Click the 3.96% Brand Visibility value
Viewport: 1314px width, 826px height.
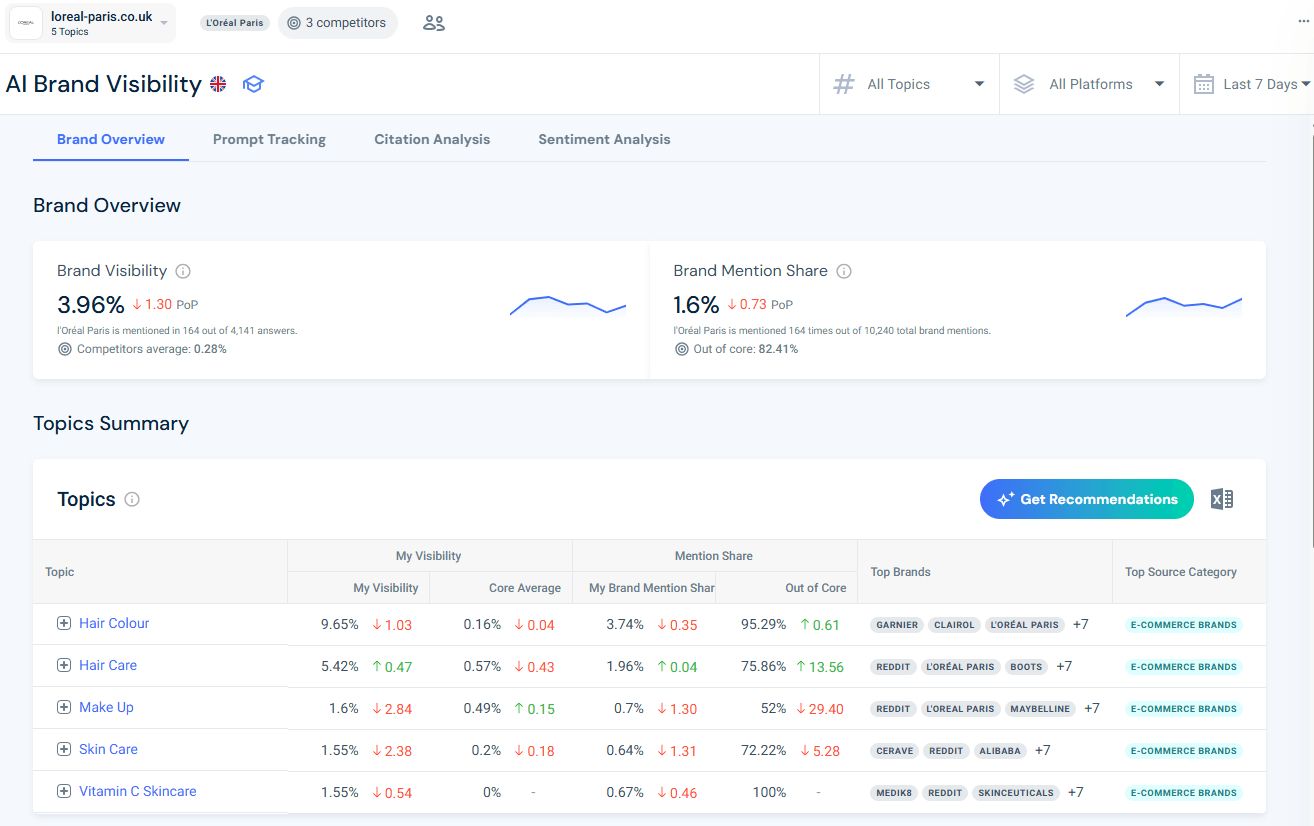coord(91,304)
